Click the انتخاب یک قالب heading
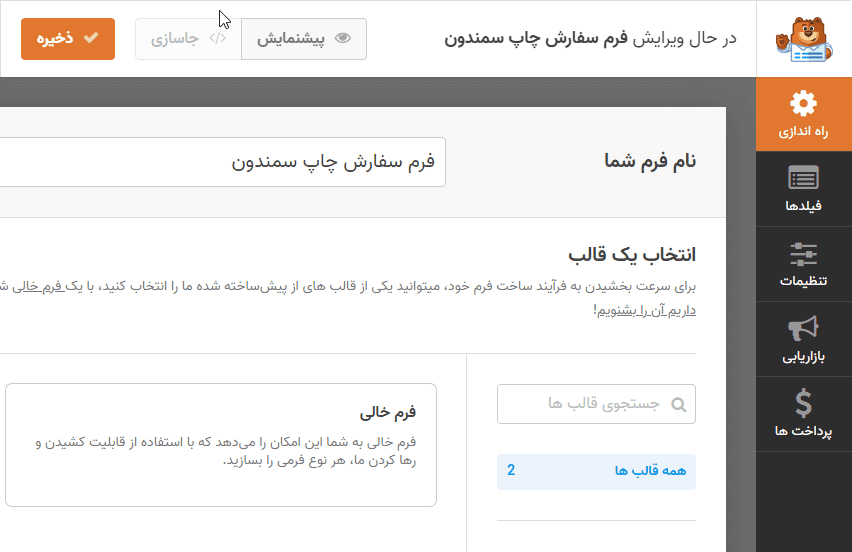Viewport: 852px width, 552px height. pyautogui.click(x=632, y=255)
